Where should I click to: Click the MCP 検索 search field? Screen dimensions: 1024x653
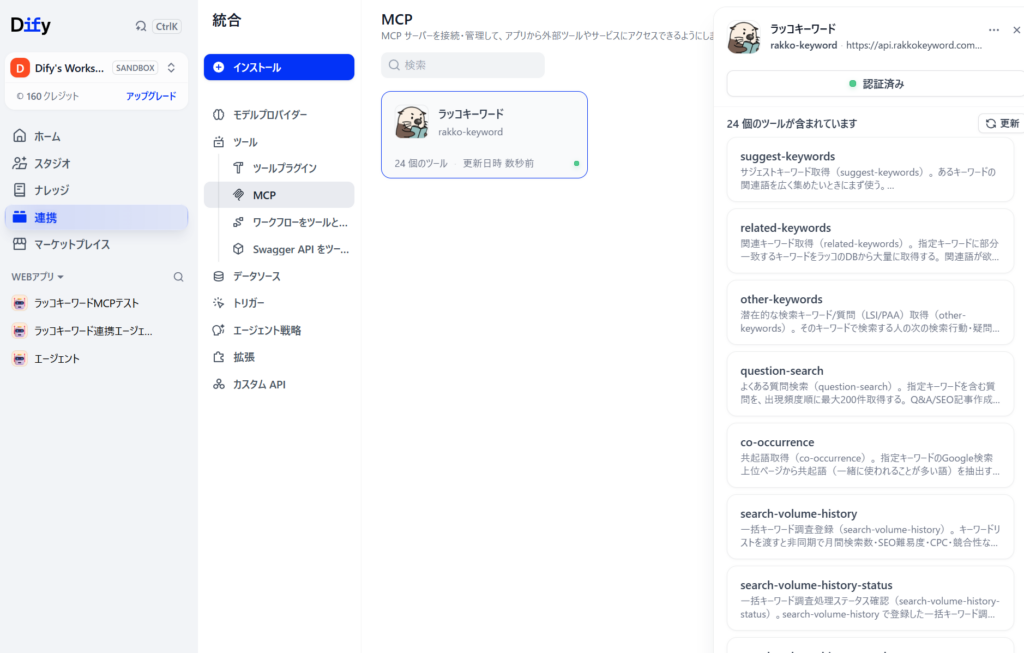click(x=462, y=65)
